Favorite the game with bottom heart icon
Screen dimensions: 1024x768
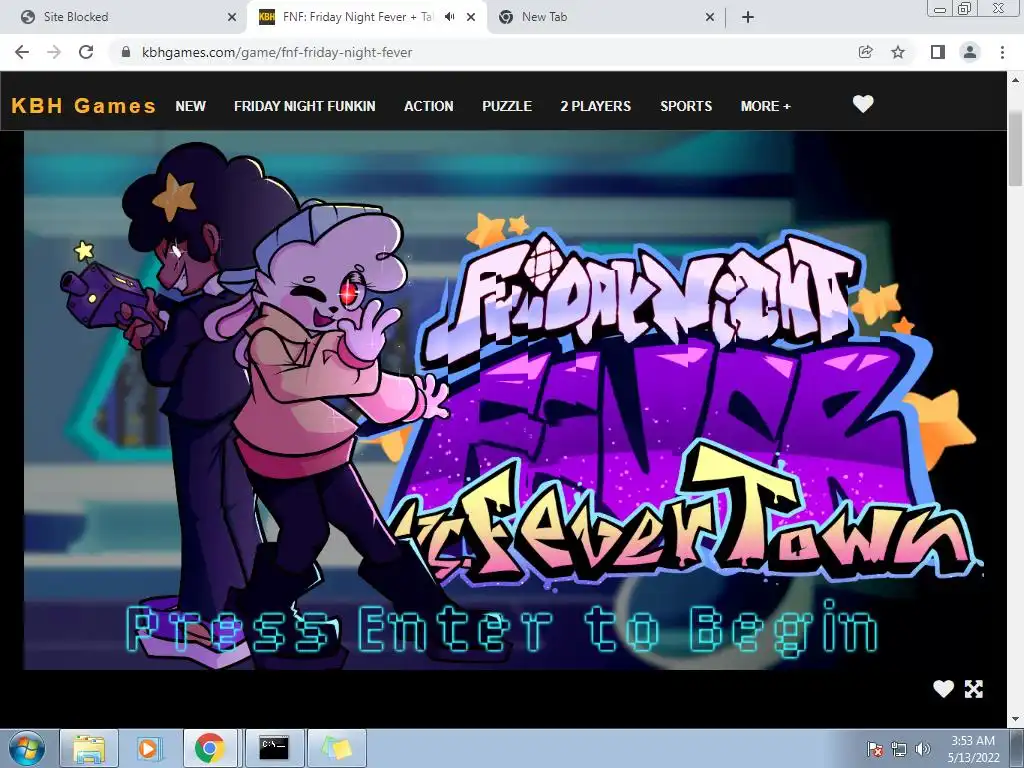coord(943,688)
